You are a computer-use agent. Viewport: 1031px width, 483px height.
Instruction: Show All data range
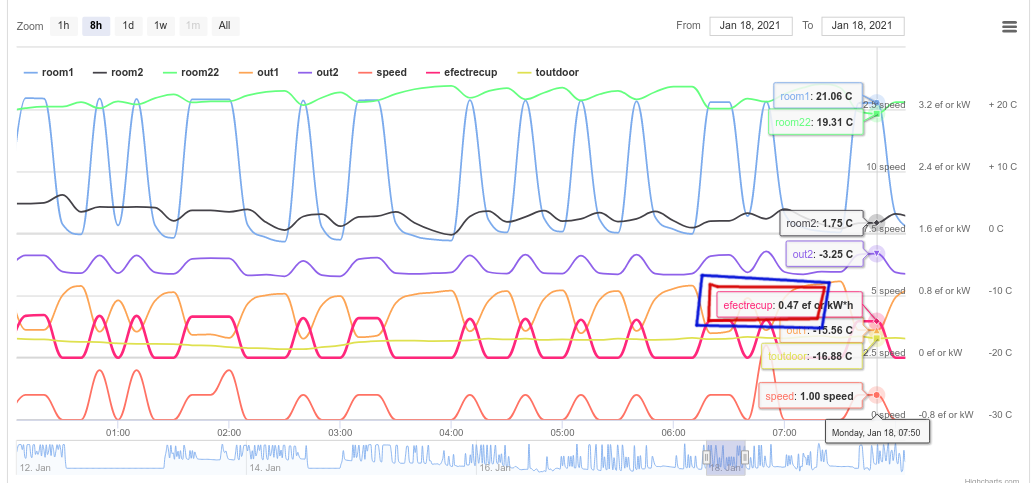pos(224,26)
